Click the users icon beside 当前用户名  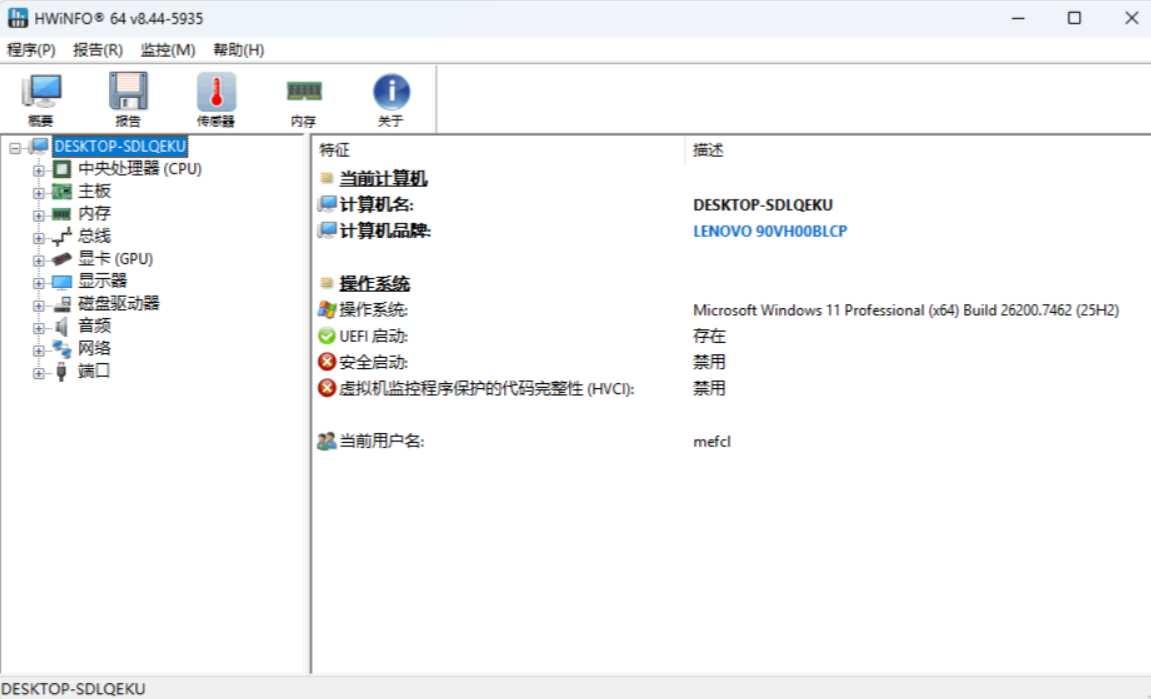(327, 441)
